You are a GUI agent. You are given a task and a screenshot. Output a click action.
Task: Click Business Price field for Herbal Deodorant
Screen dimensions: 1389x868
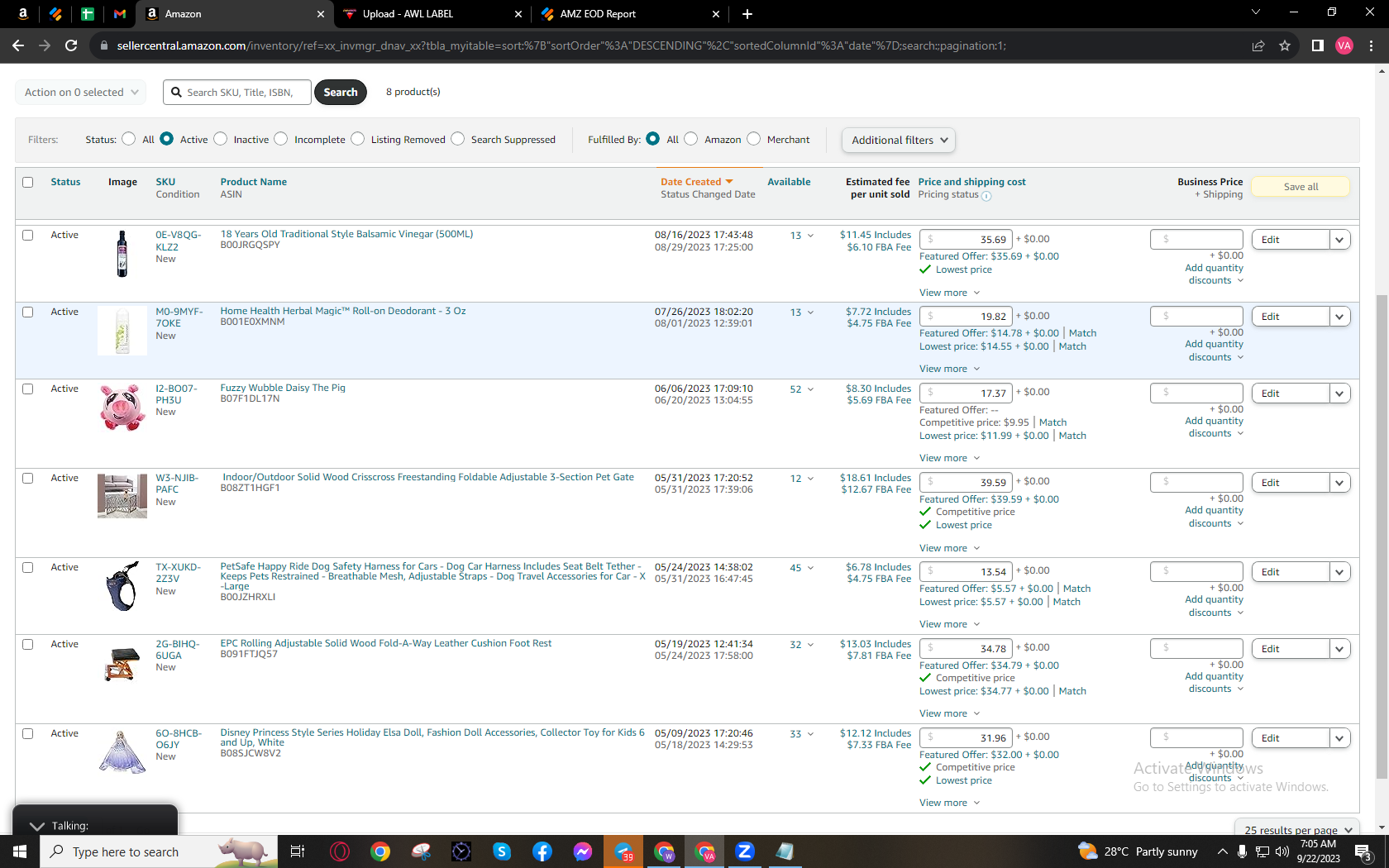coord(1196,317)
